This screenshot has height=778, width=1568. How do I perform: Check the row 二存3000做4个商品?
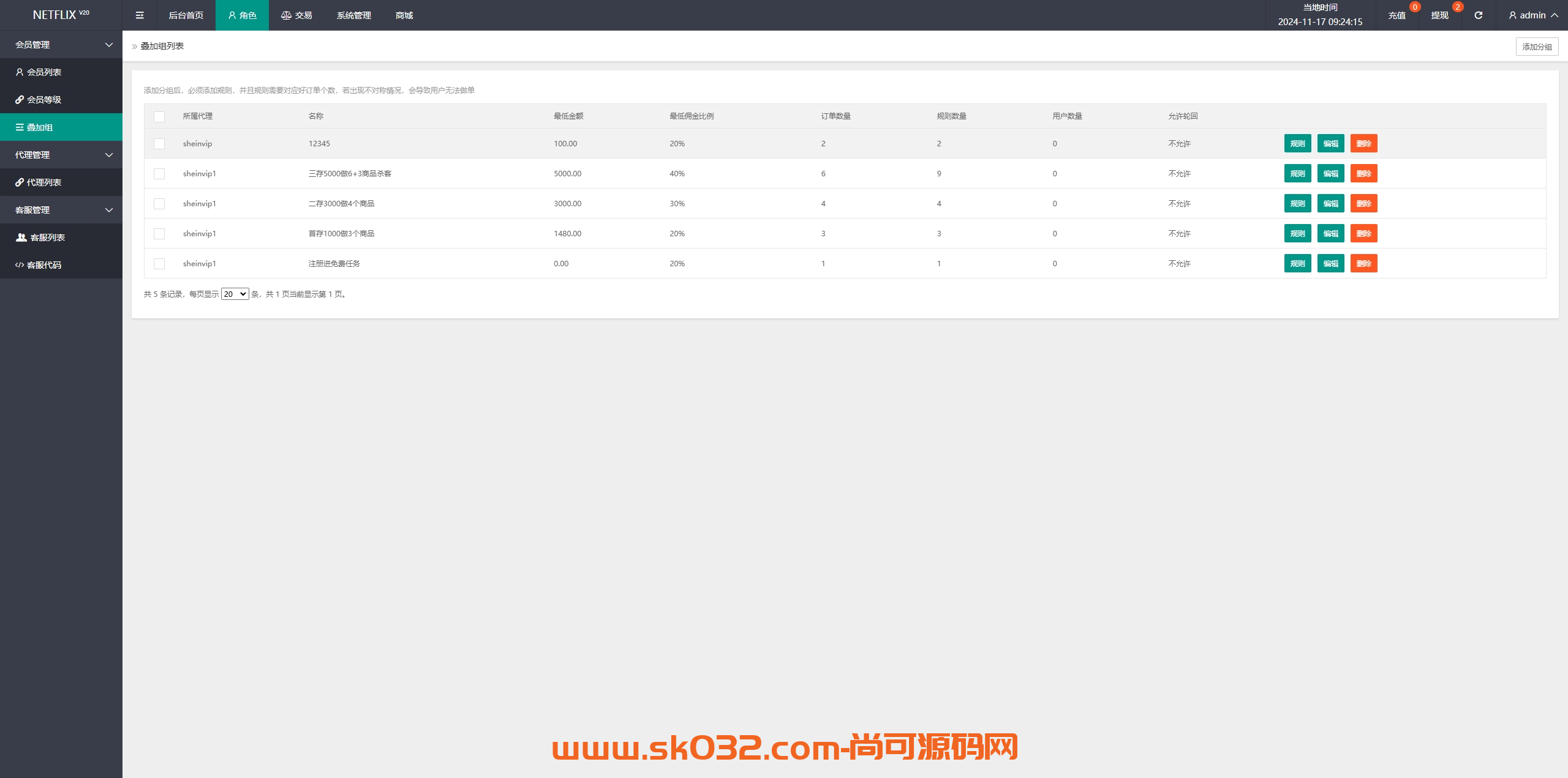159,204
